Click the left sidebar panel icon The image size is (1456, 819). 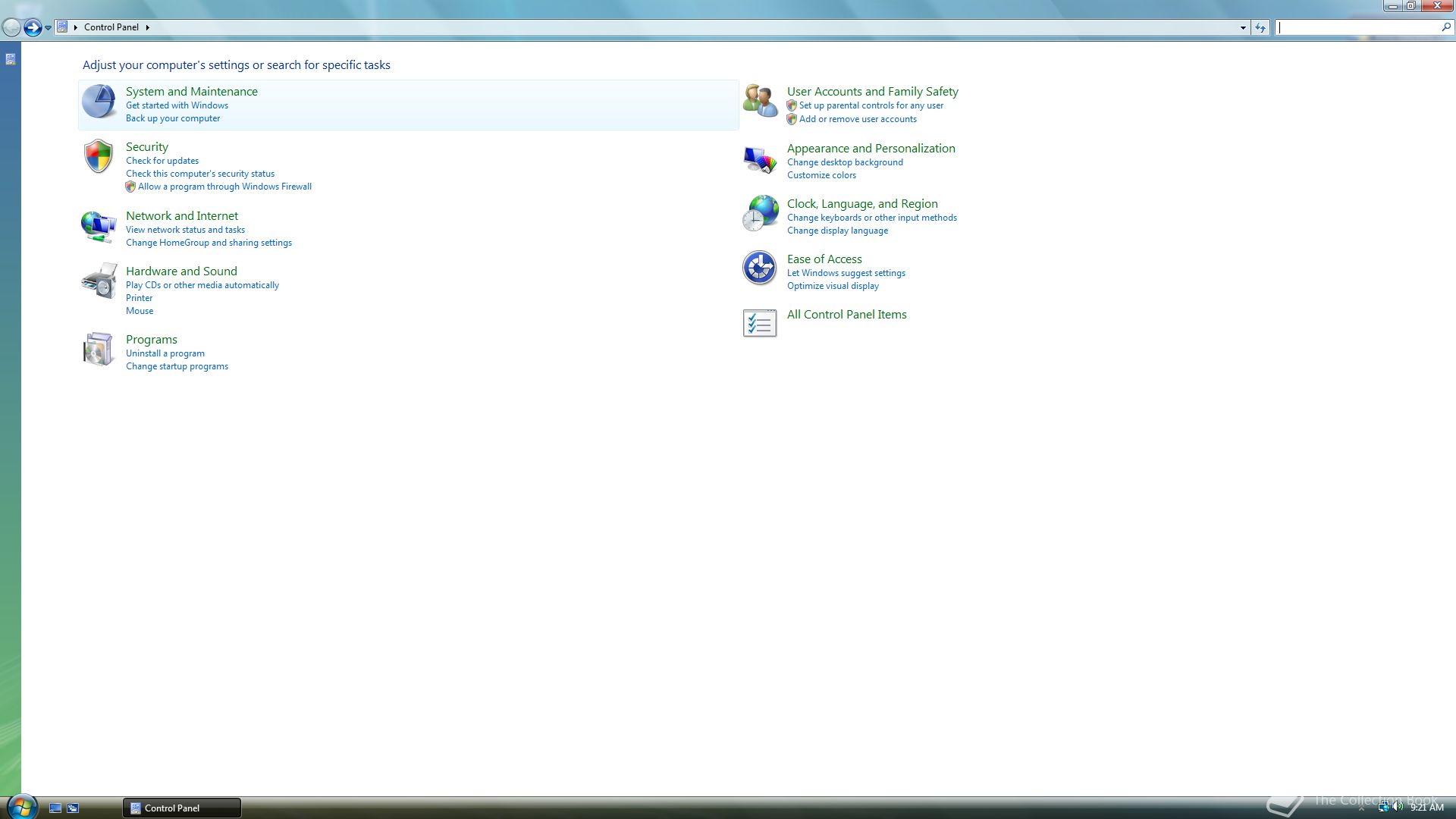[x=11, y=59]
